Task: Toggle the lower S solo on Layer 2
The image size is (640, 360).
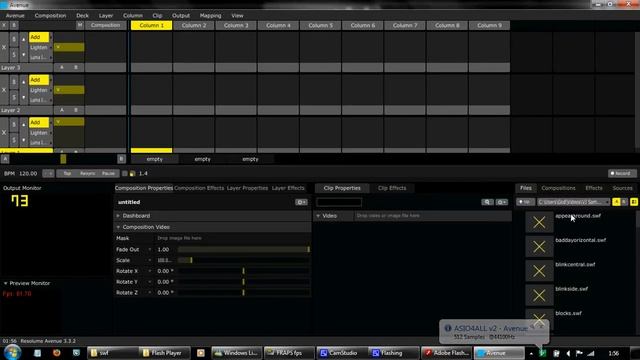Action: point(14,97)
